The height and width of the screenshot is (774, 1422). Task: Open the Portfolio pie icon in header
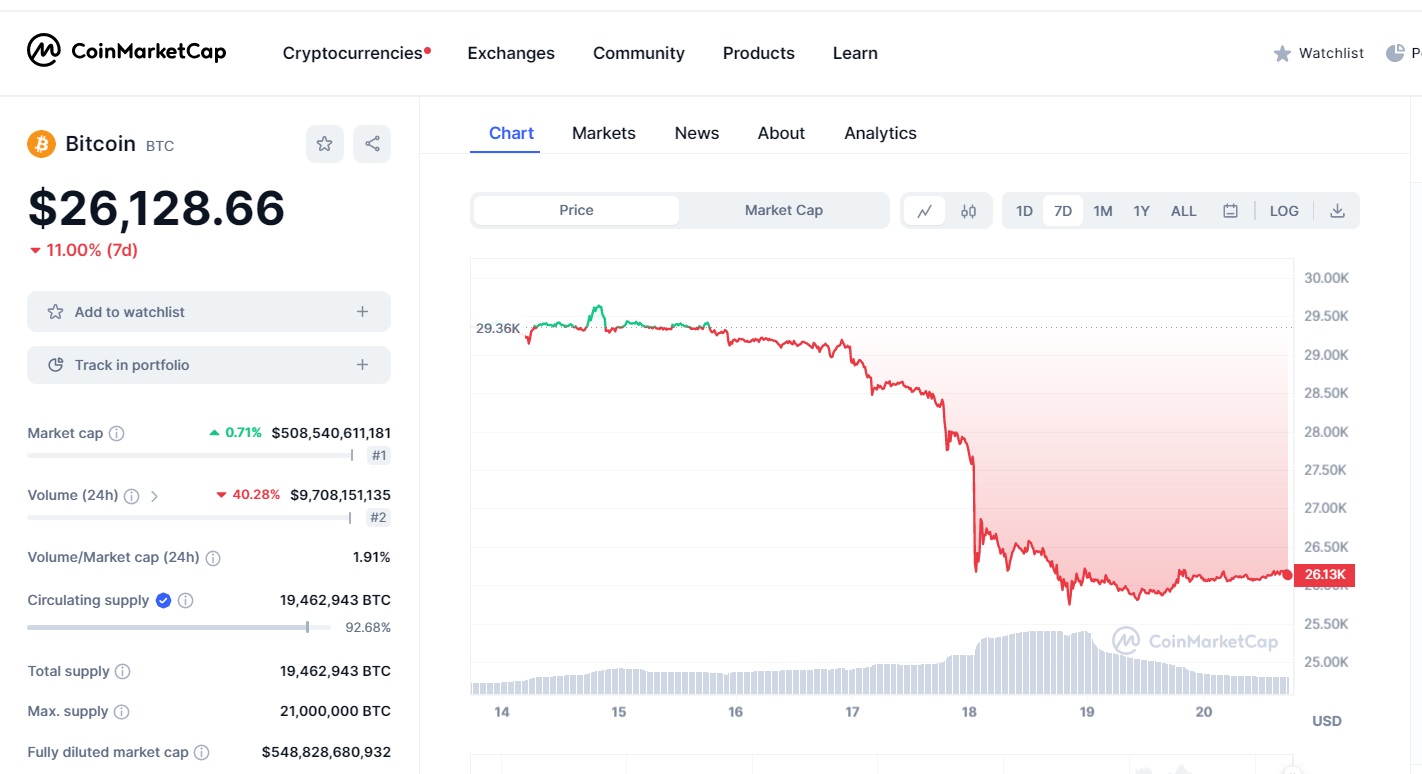(1395, 53)
